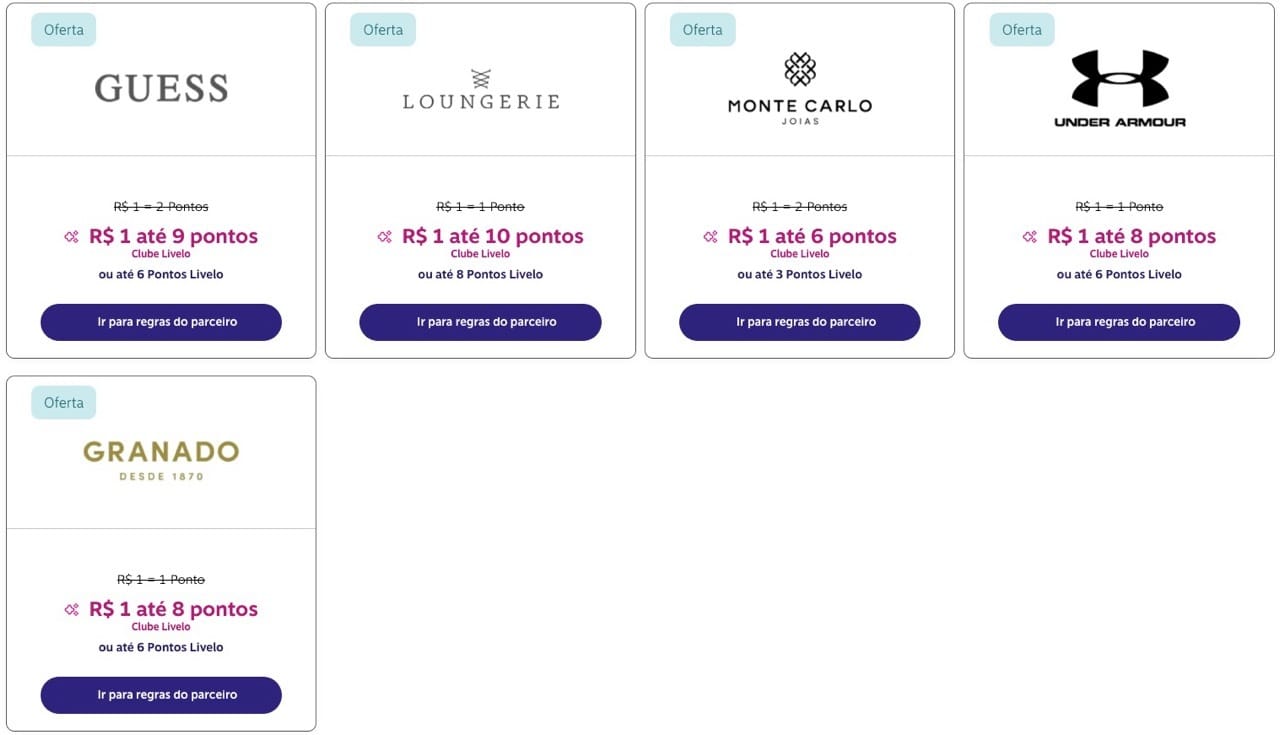Click the Loungerie brand logo

point(481,89)
